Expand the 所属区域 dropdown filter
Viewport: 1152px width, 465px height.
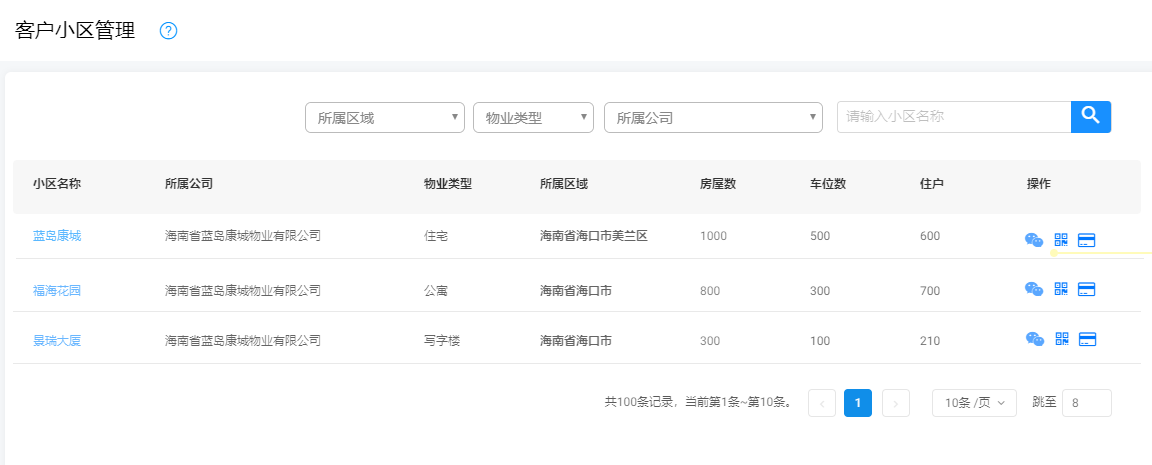384,118
